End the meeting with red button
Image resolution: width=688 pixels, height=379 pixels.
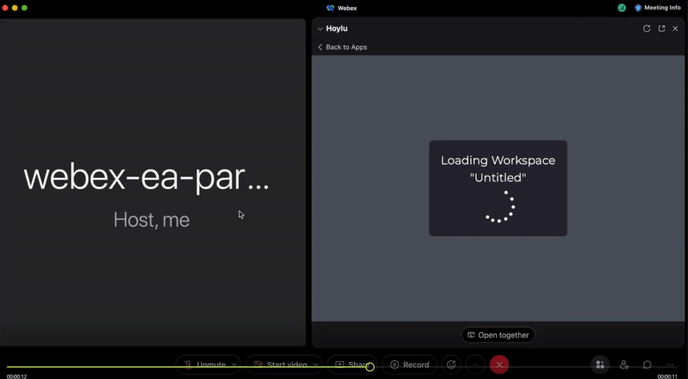(x=499, y=365)
